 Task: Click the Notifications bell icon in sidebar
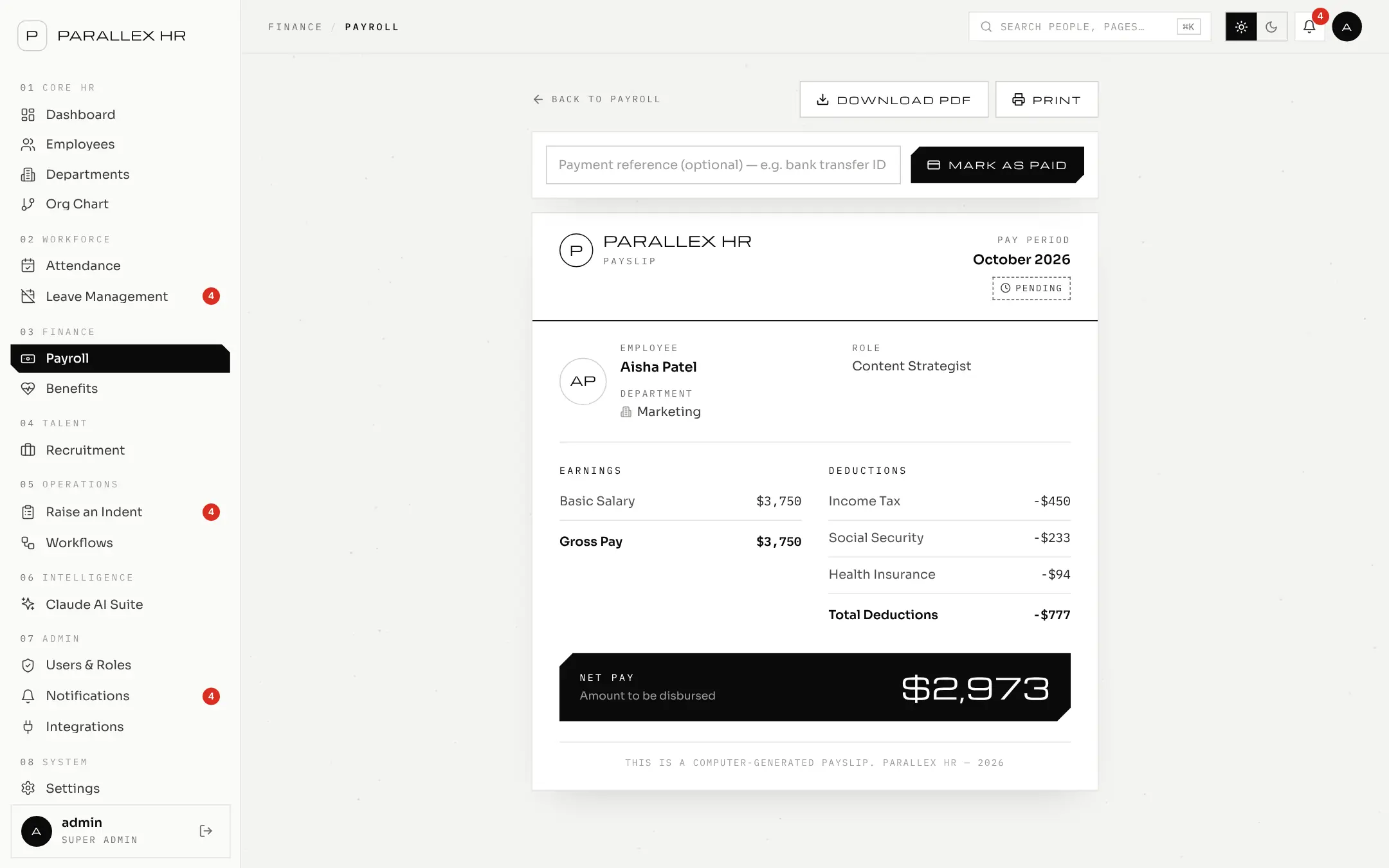[28, 696]
